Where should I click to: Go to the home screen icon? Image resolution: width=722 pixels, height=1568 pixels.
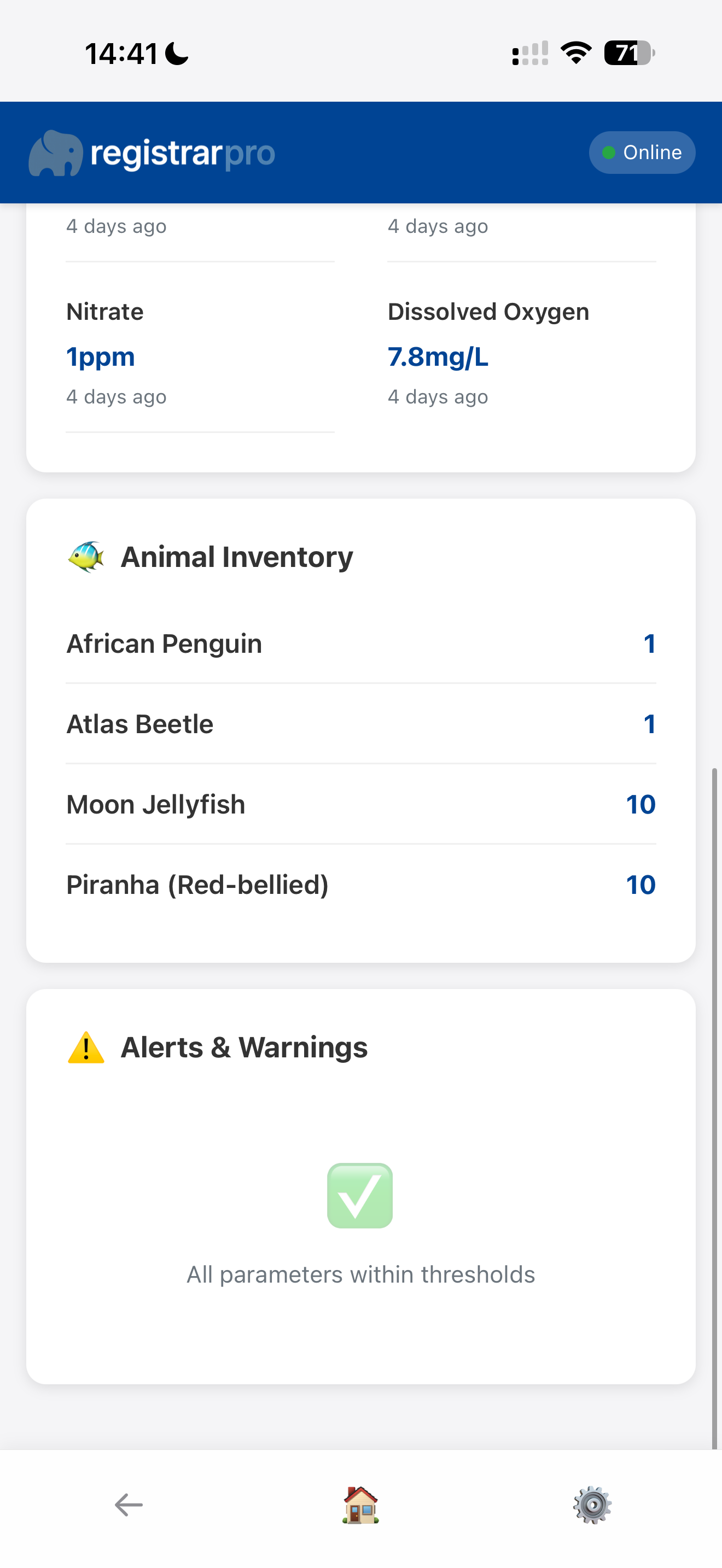(360, 1505)
